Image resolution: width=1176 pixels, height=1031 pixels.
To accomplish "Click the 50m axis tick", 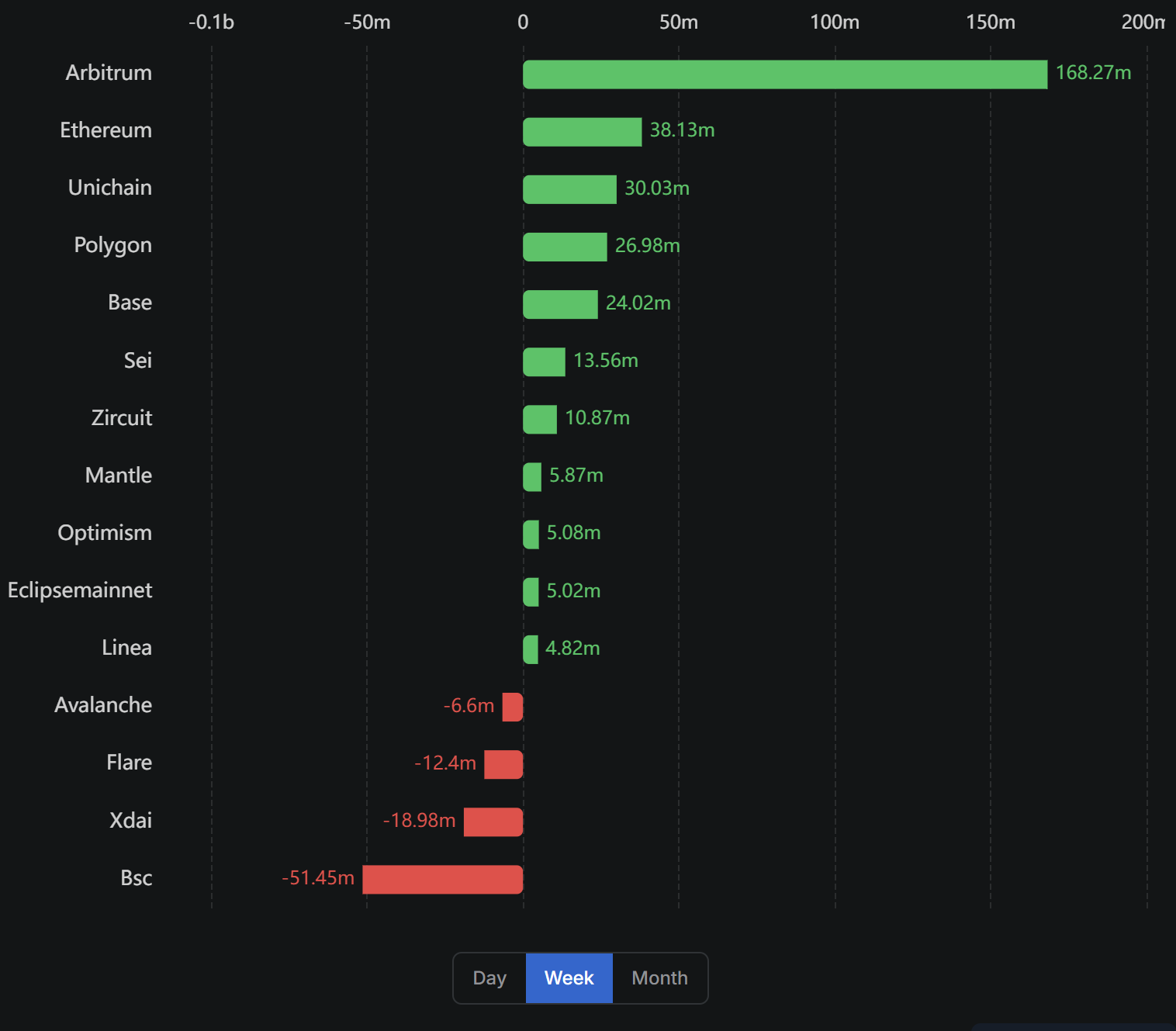I will pos(679,22).
